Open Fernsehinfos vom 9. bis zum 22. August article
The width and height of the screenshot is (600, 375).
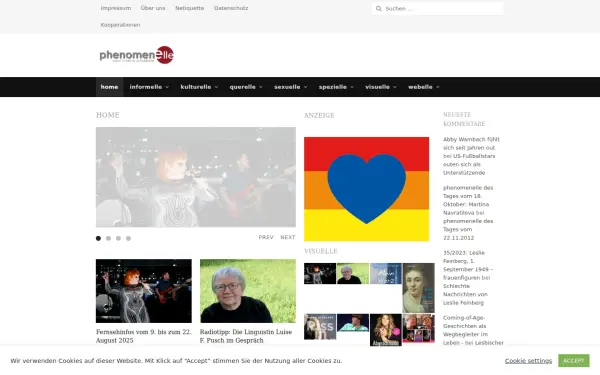tap(144, 336)
